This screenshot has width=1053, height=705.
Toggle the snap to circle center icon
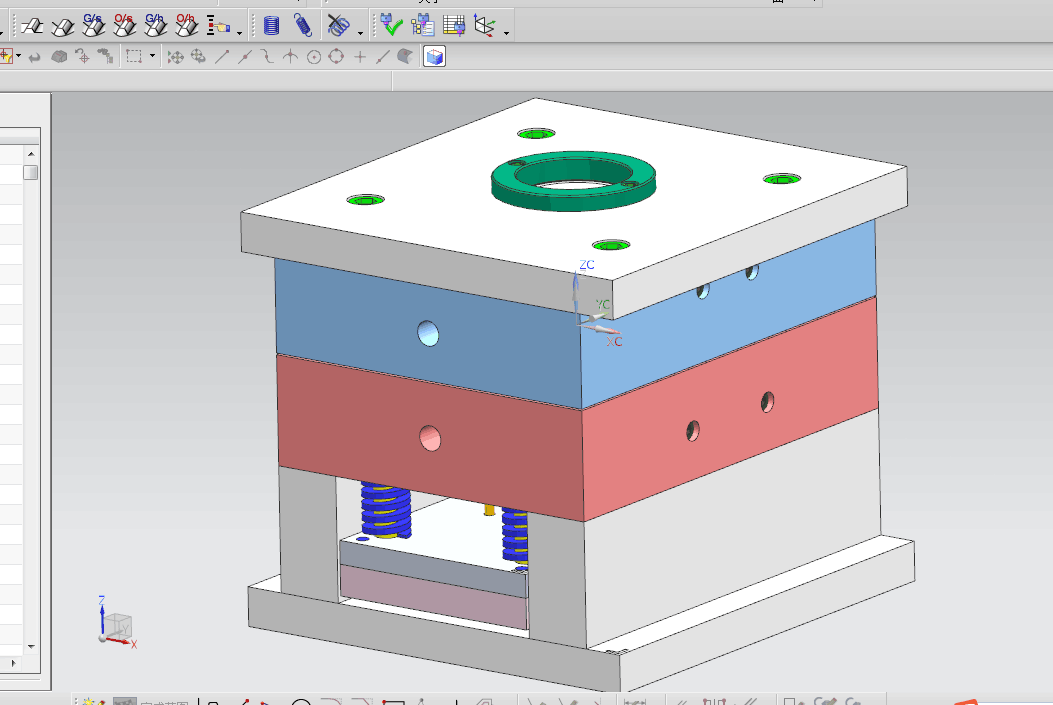[x=314, y=57]
